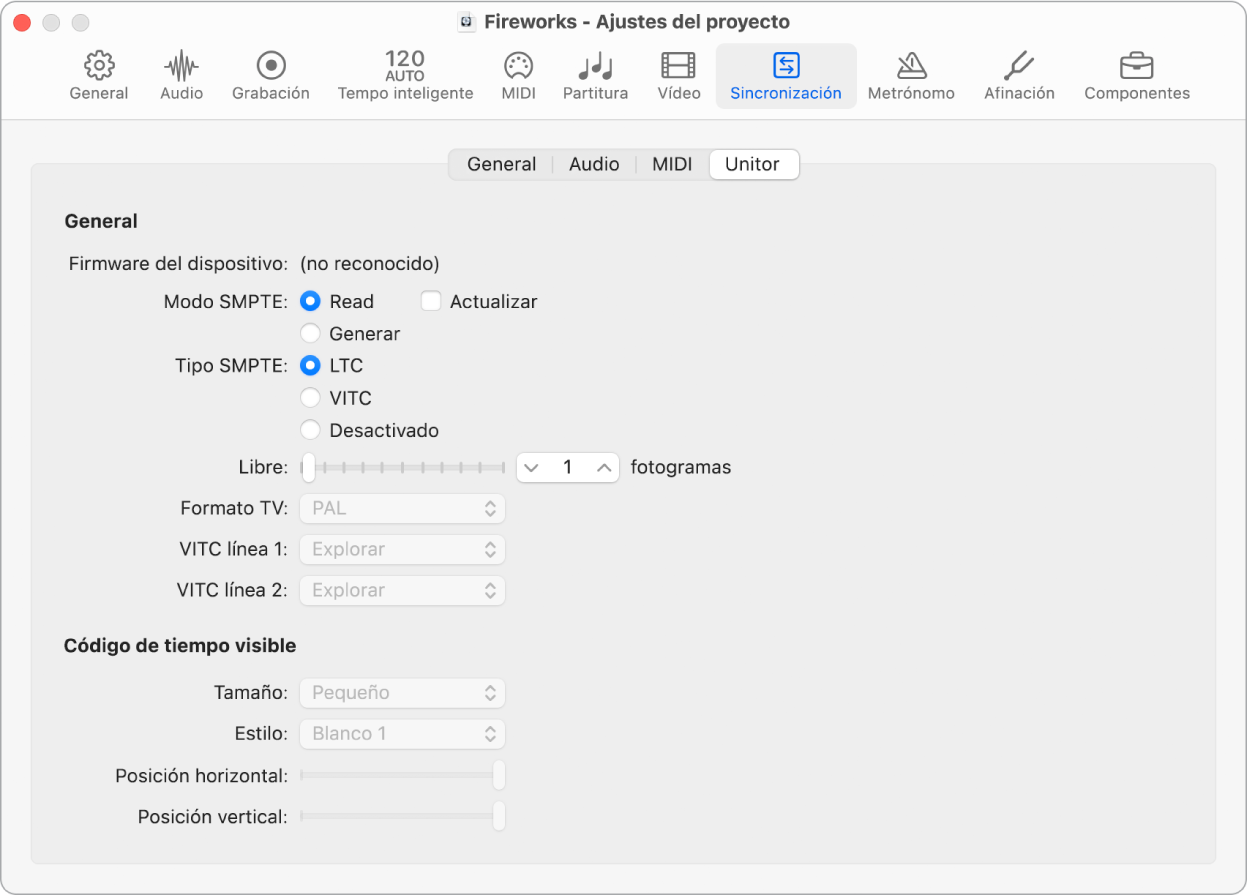Open the Estilo Blanco 1 dropdown
This screenshot has width=1248, height=896.
[403, 733]
